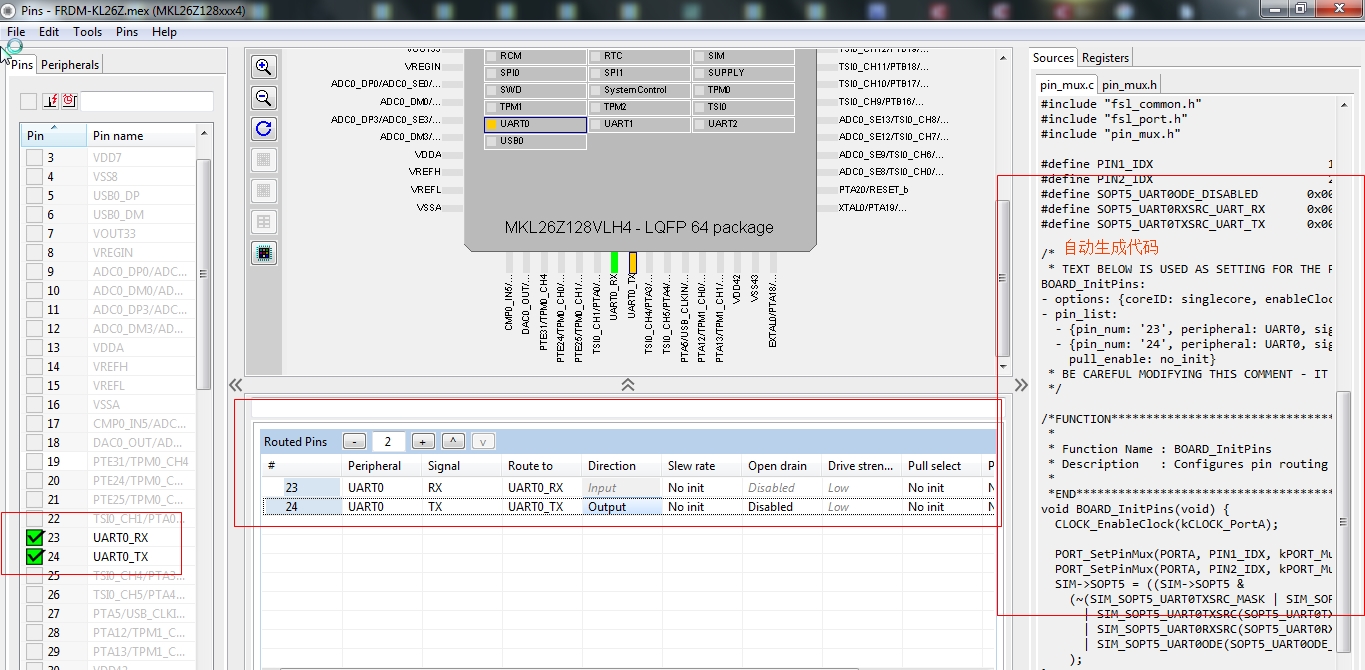Click the PTE31/TPM0_CH4 row in pin list

(x=108, y=462)
